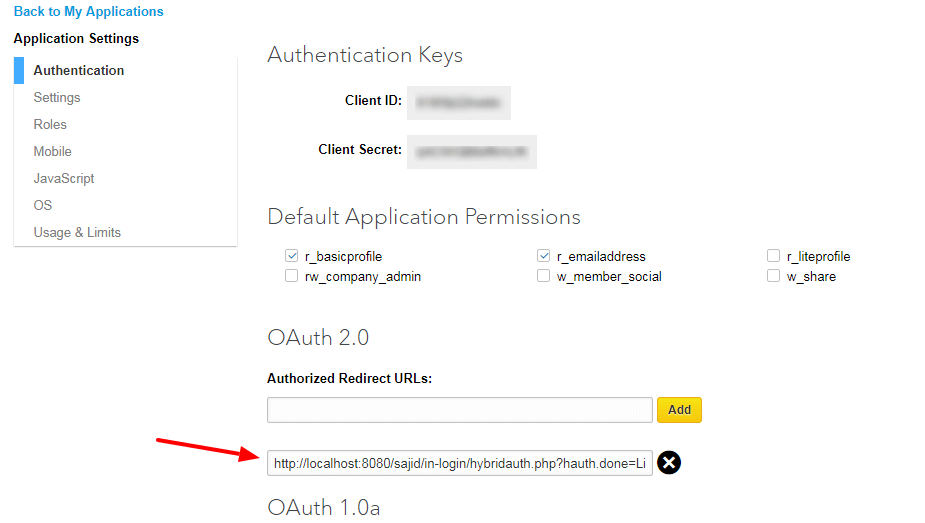This screenshot has width=925, height=523.
Task: Enable the w_share permission checkbox
Action: click(x=773, y=276)
